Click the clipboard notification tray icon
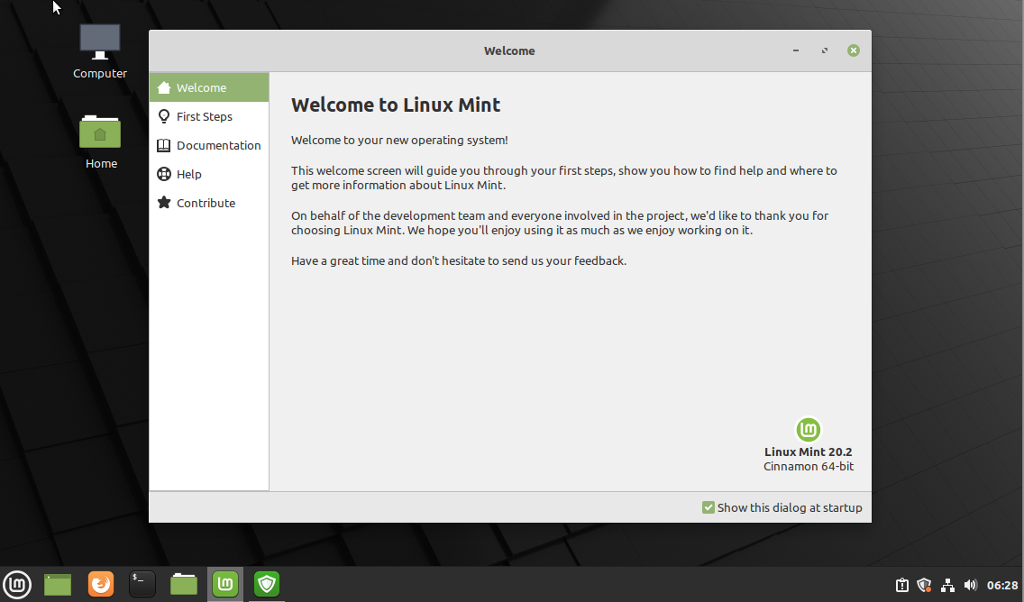The height and width of the screenshot is (602, 1024). [902, 585]
